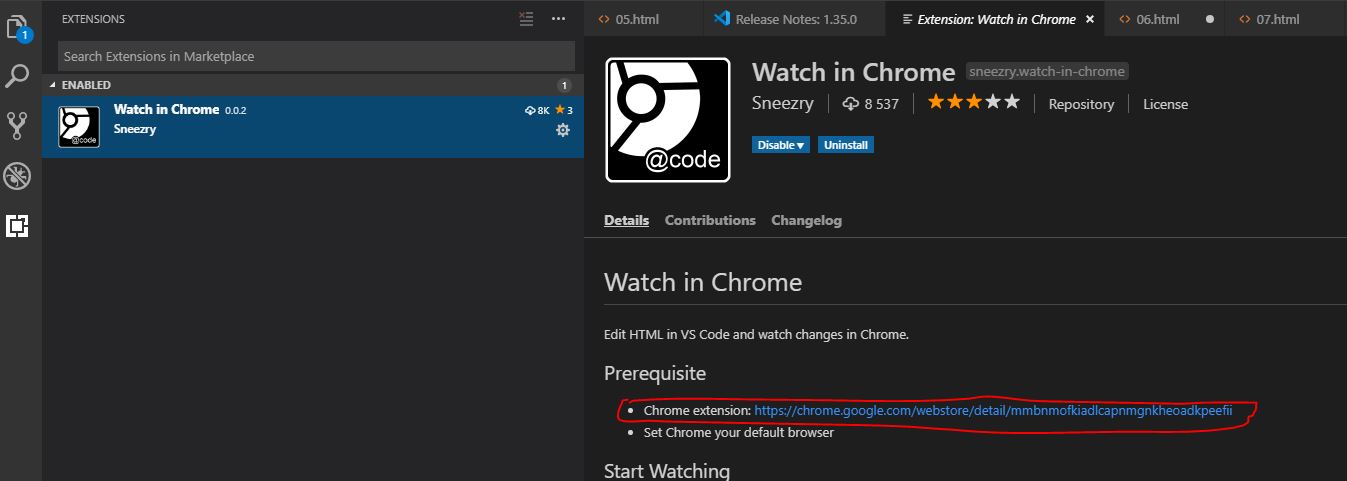Click the ENABLED count badge
The height and width of the screenshot is (481, 1347).
(564, 85)
